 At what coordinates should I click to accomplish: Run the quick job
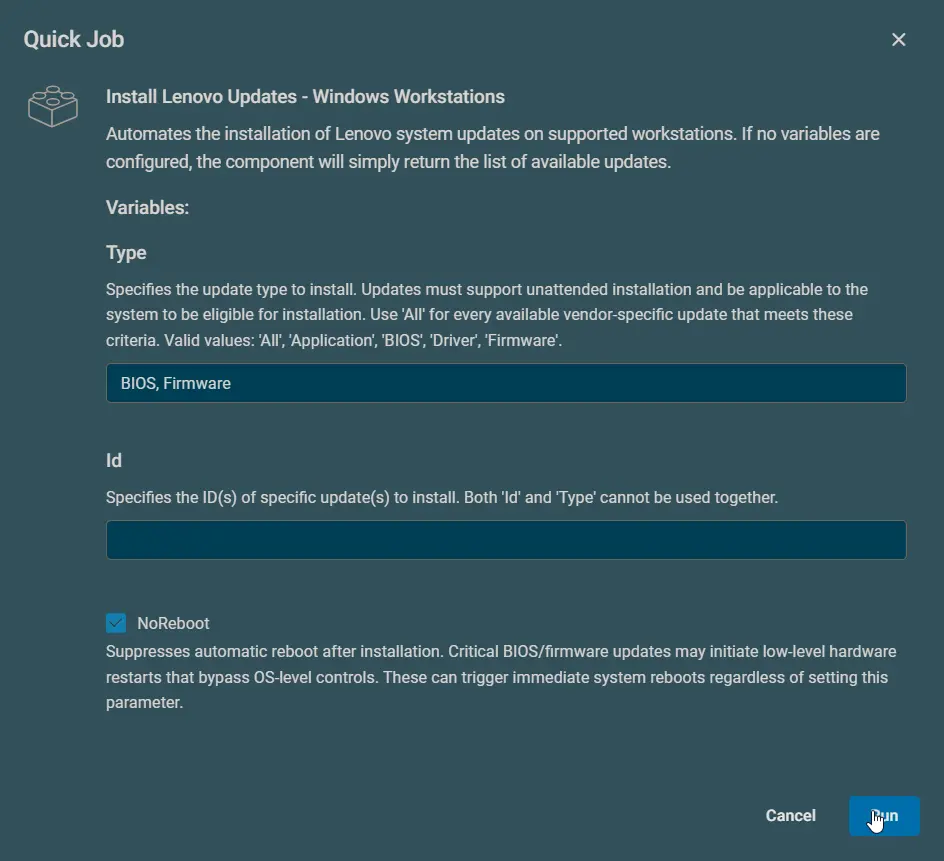click(x=884, y=816)
